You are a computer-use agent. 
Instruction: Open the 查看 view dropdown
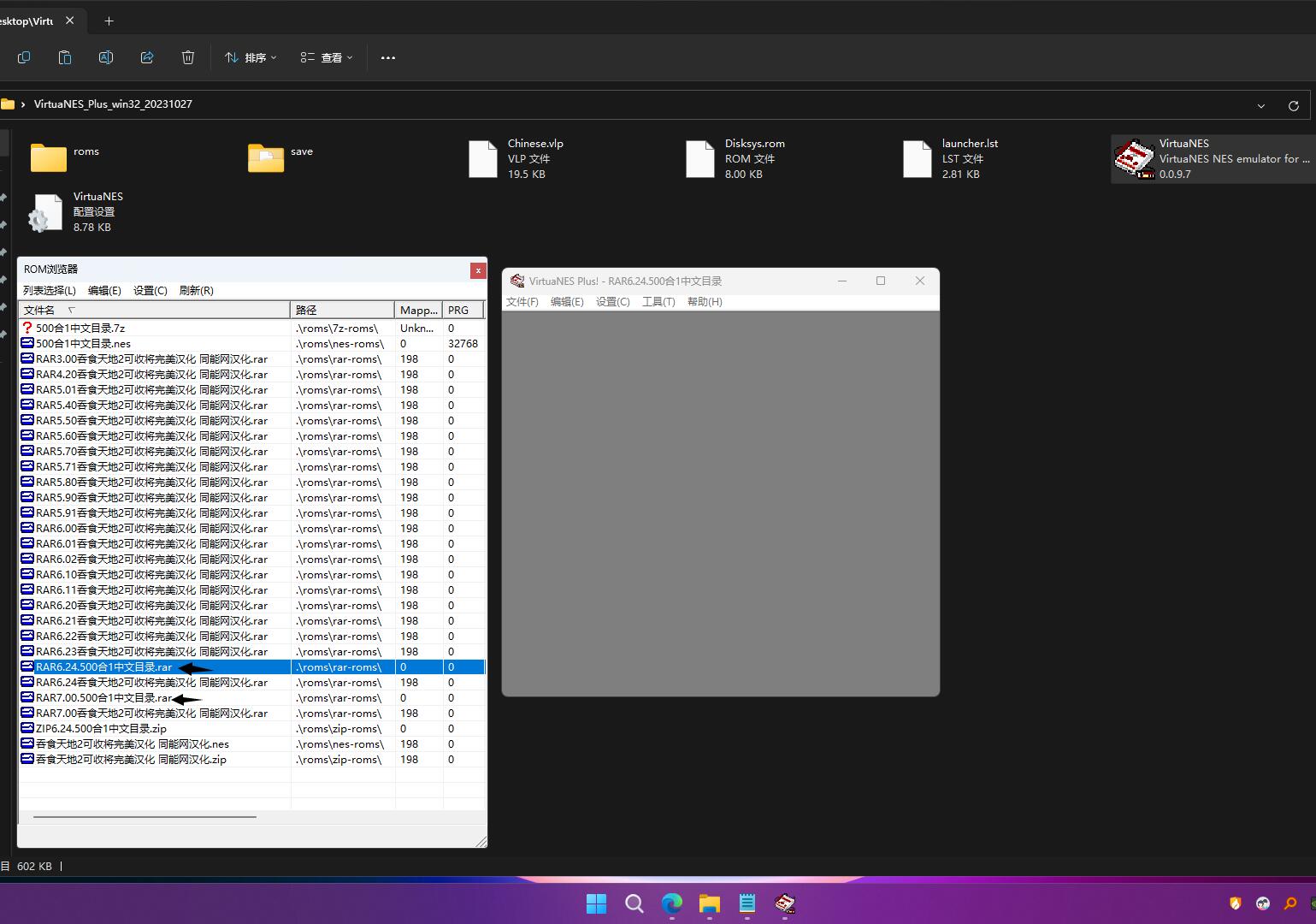[327, 57]
